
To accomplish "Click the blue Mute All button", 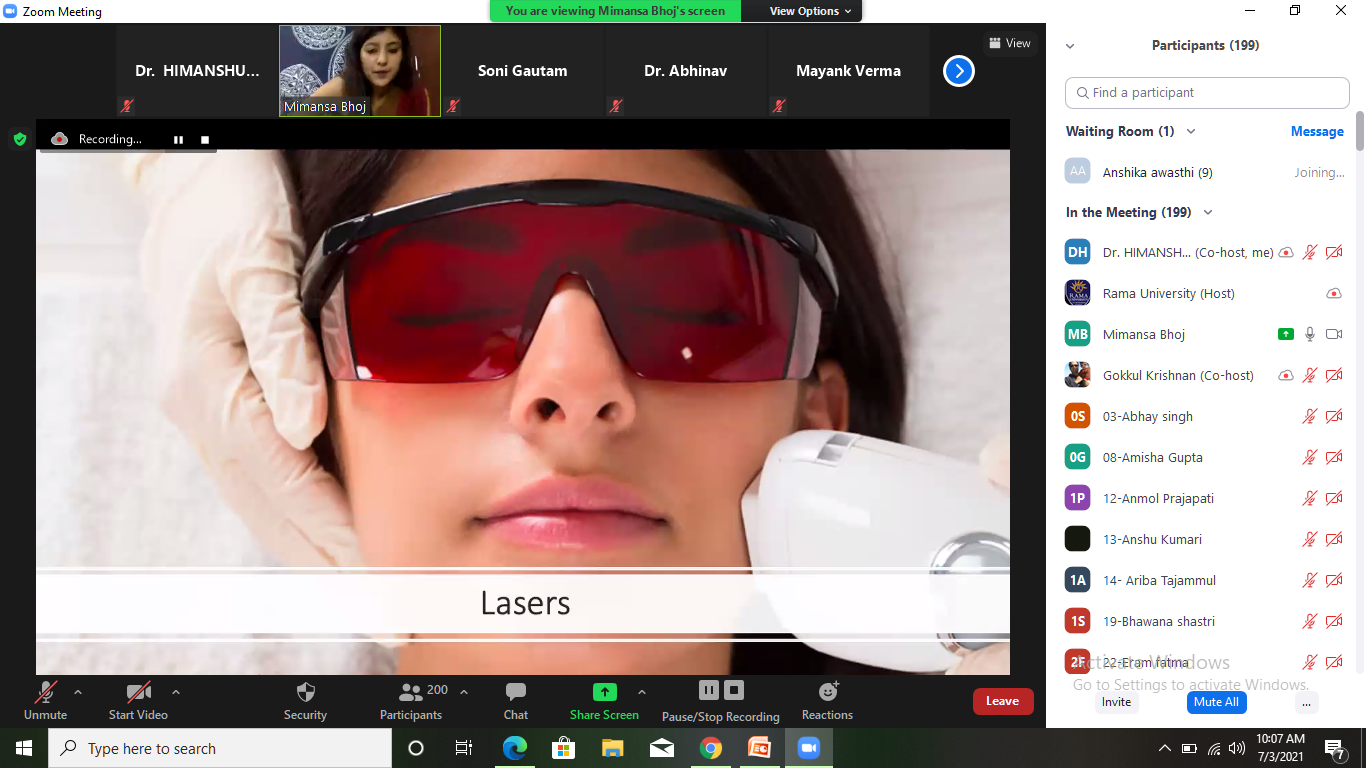I will pos(1216,702).
